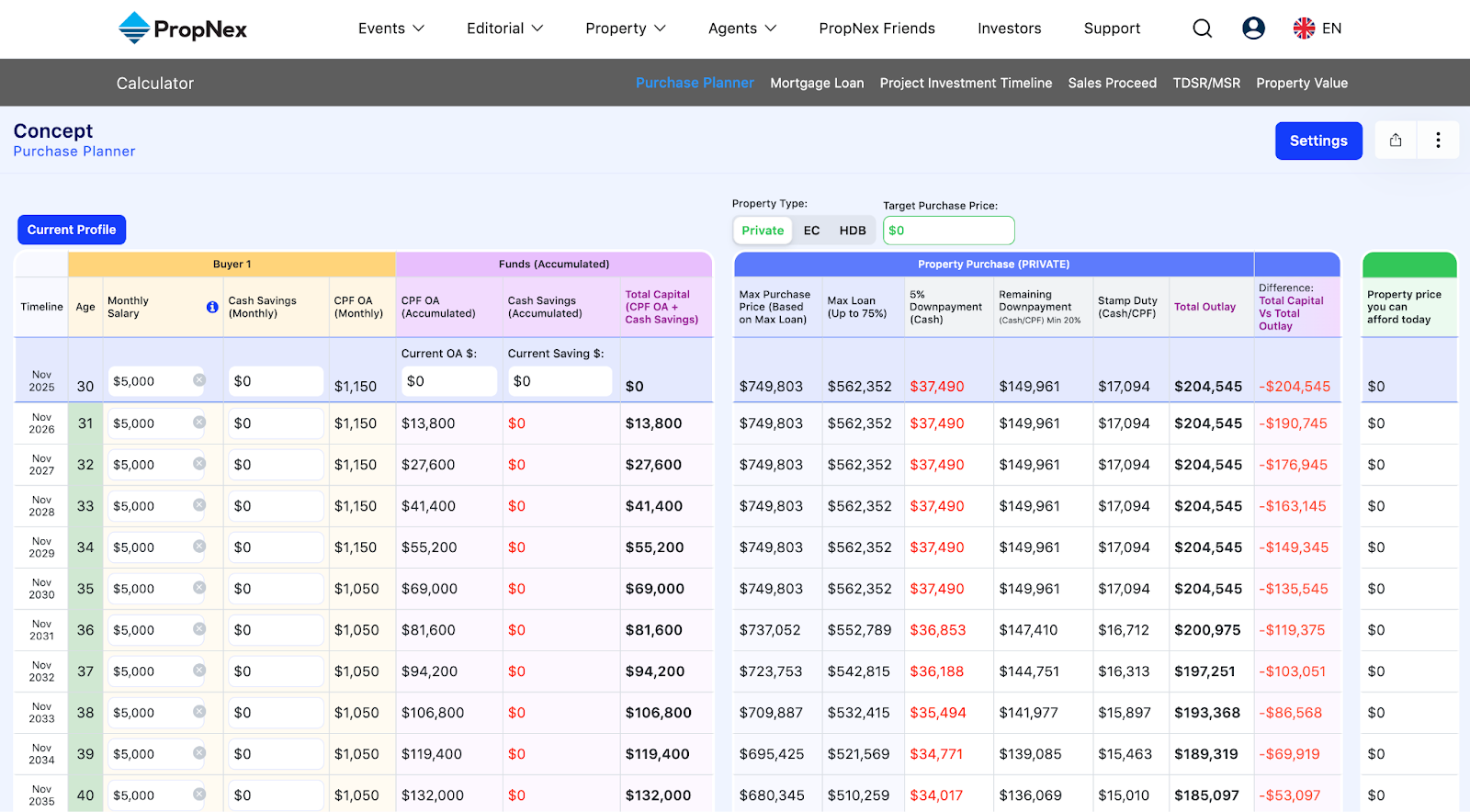The width and height of the screenshot is (1470, 812).
Task: Click the blue Settings button
Action: click(x=1318, y=141)
